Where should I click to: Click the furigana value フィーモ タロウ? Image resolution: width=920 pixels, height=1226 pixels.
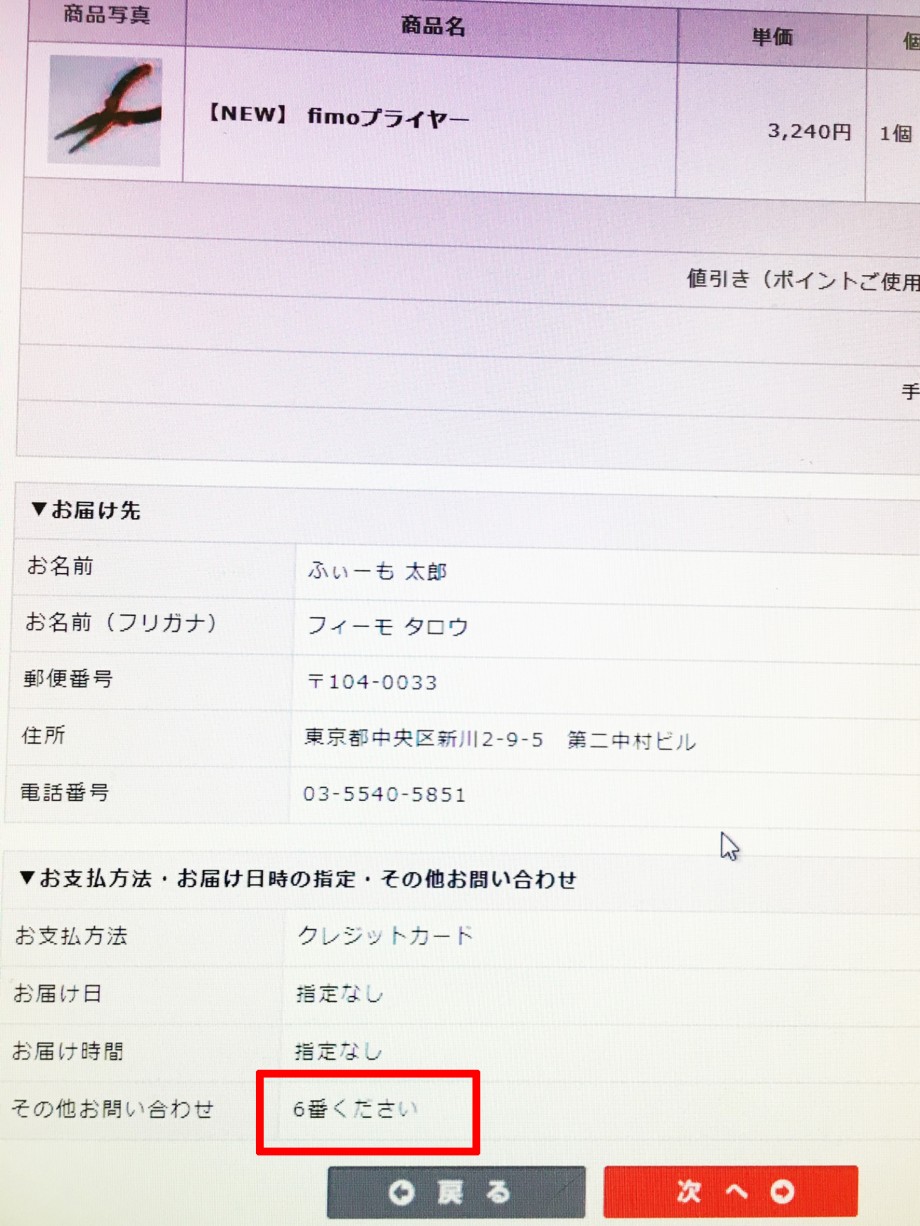click(387, 627)
